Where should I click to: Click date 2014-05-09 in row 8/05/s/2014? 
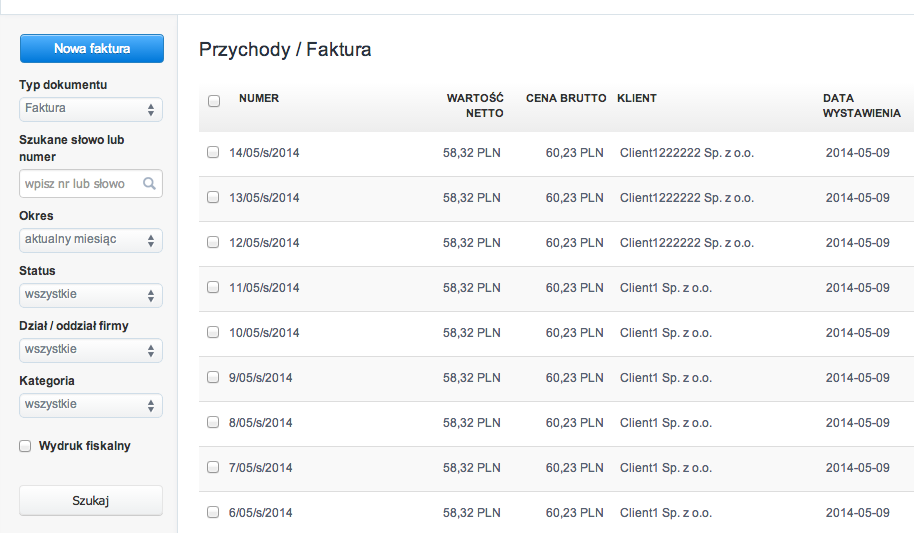[x=857, y=423]
